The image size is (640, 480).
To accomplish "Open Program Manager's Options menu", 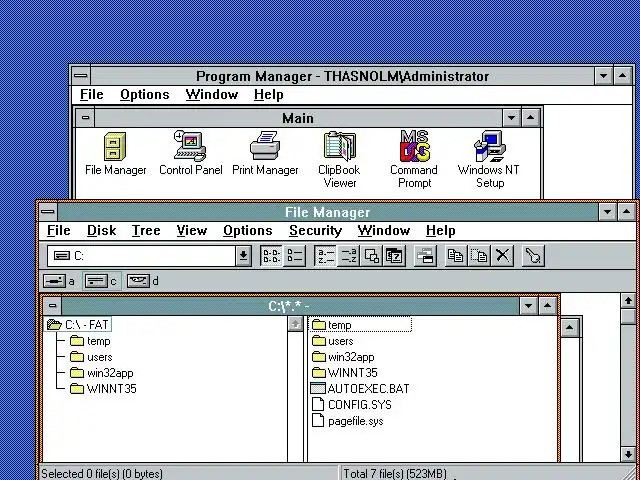I will [144, 95].
